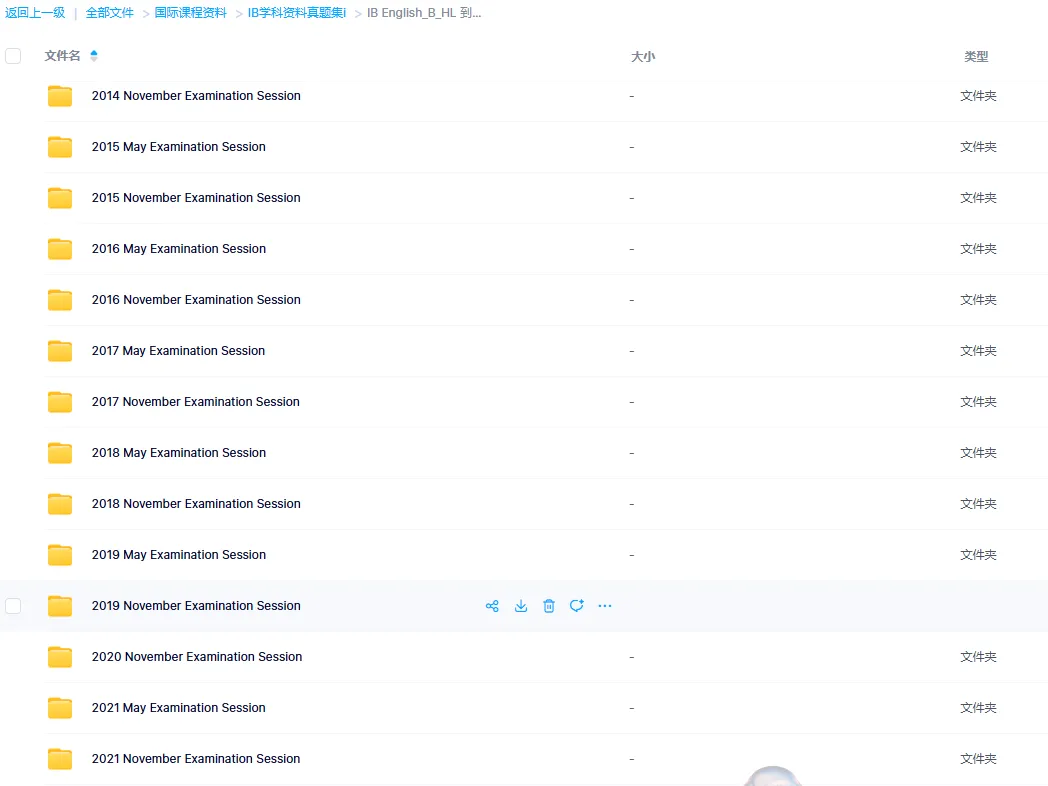Open 2014 November Examination Session

pyautogui.click(x=196, y=96)
